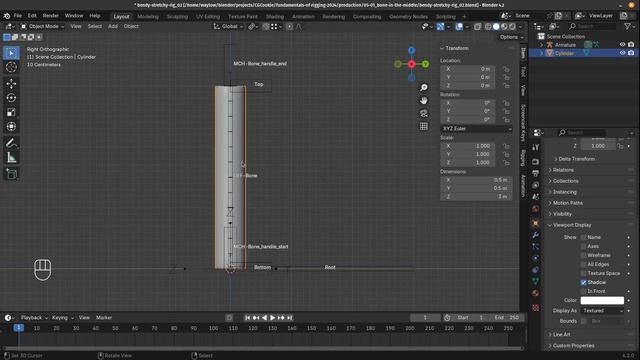The width and height of the screenshot is (640, 360).
Task: Select the Transform tool
Action: coord(11,127)
